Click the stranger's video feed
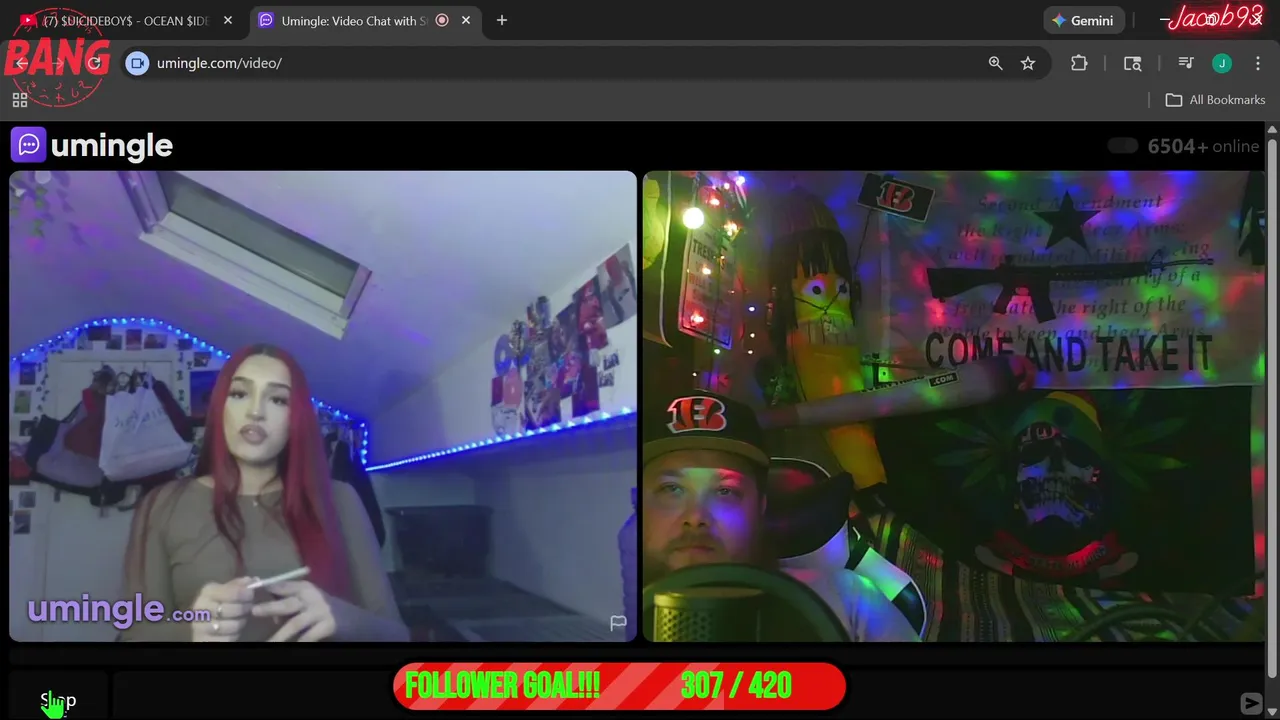1280x720 pixels. [x=323, y=406]
